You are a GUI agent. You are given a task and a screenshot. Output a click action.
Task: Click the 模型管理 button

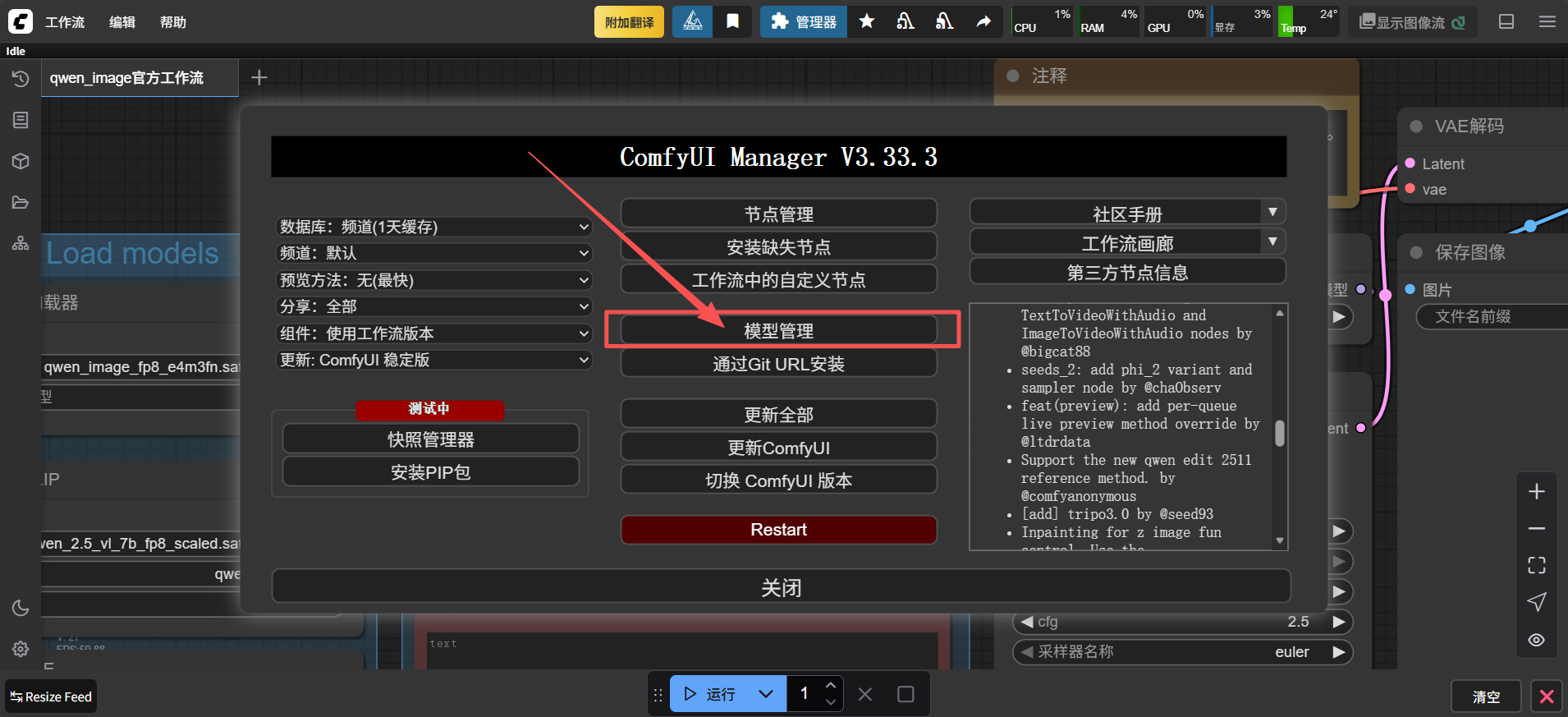click(x=778, y=331)
